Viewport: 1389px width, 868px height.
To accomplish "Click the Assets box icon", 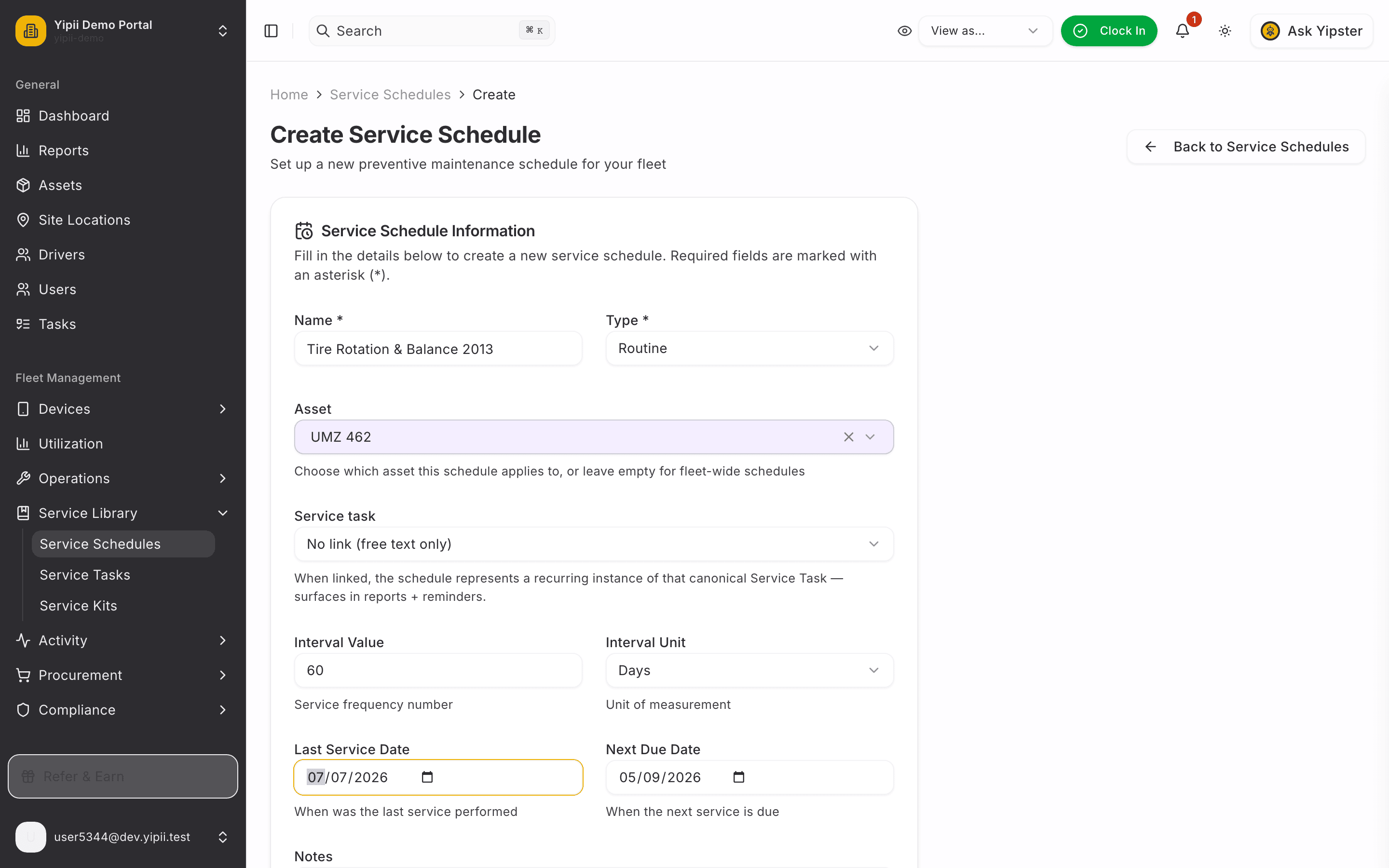I will (x=23, y=186).
